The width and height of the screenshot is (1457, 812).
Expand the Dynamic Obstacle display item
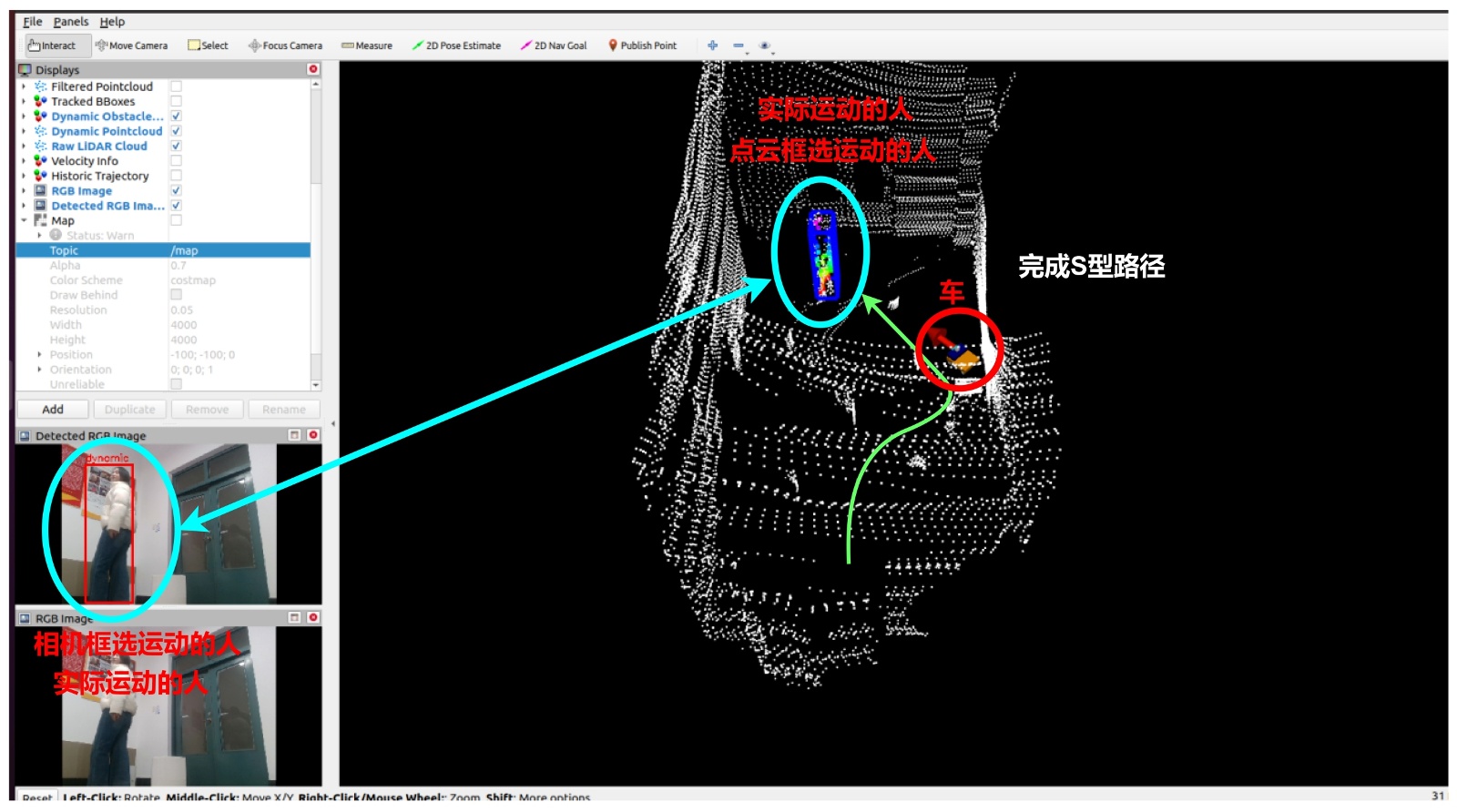(24, 117)
